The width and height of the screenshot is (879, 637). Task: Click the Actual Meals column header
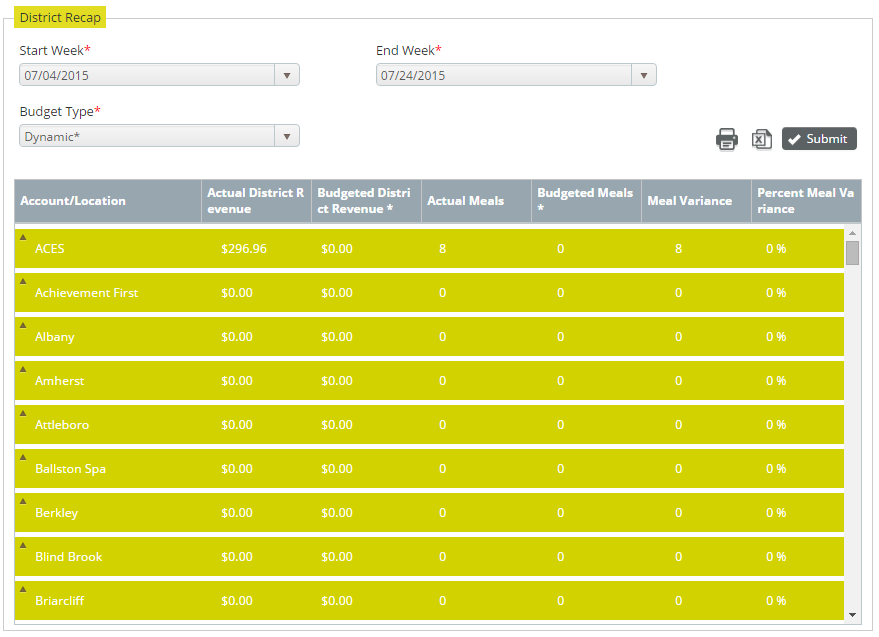[x=465, y=201]
